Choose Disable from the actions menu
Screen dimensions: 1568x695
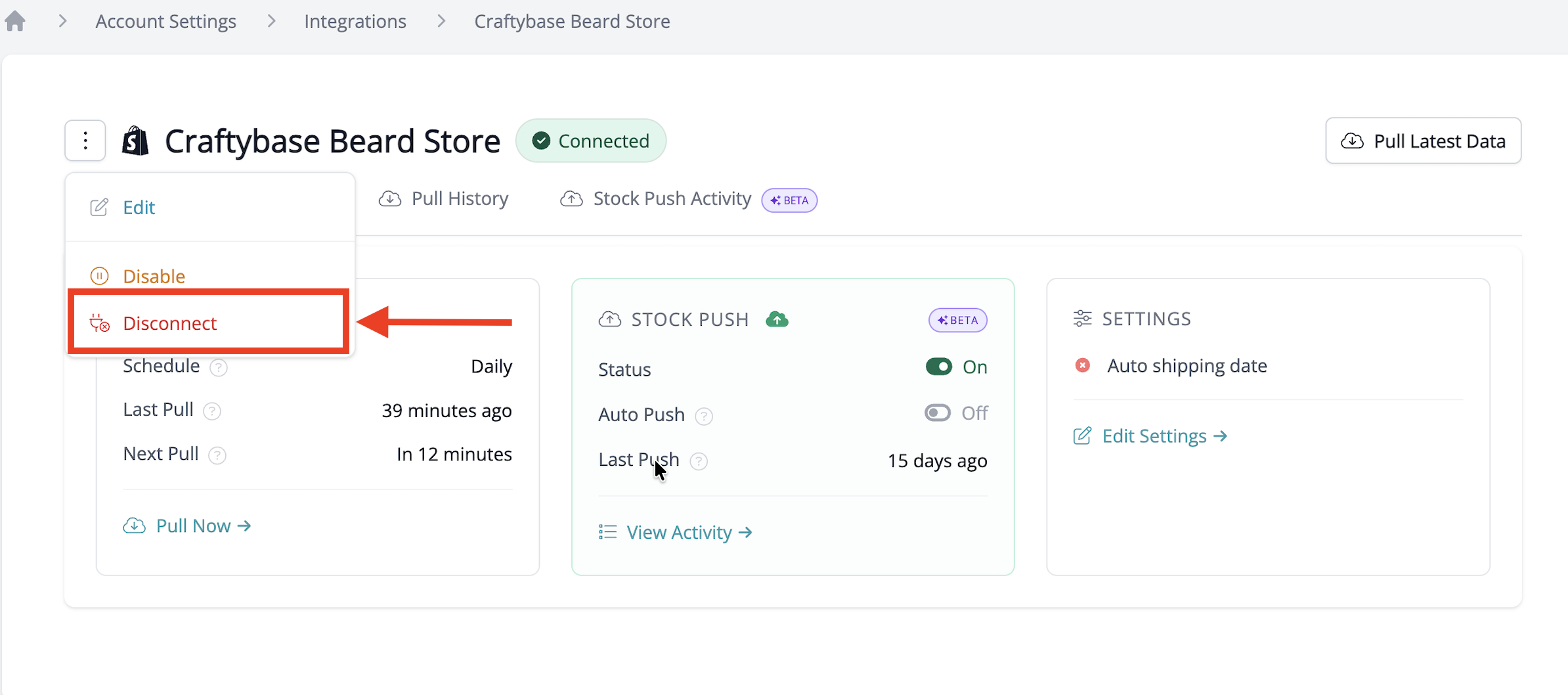click(x=210, y=276)
